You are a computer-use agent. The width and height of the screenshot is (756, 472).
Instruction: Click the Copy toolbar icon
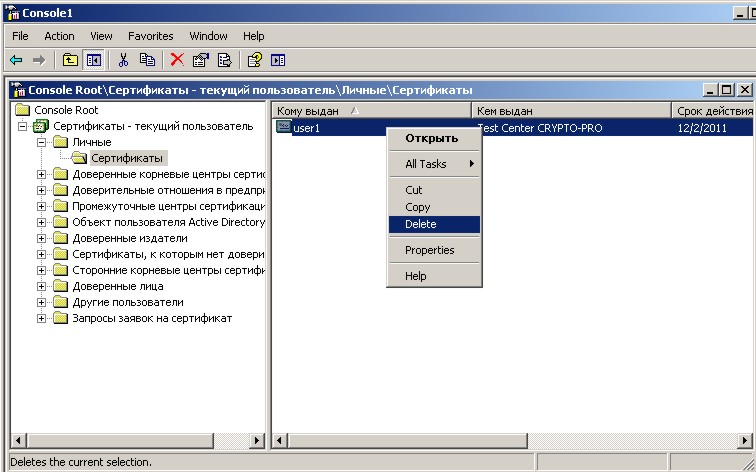pyautogui.click(x=147, y=60)
